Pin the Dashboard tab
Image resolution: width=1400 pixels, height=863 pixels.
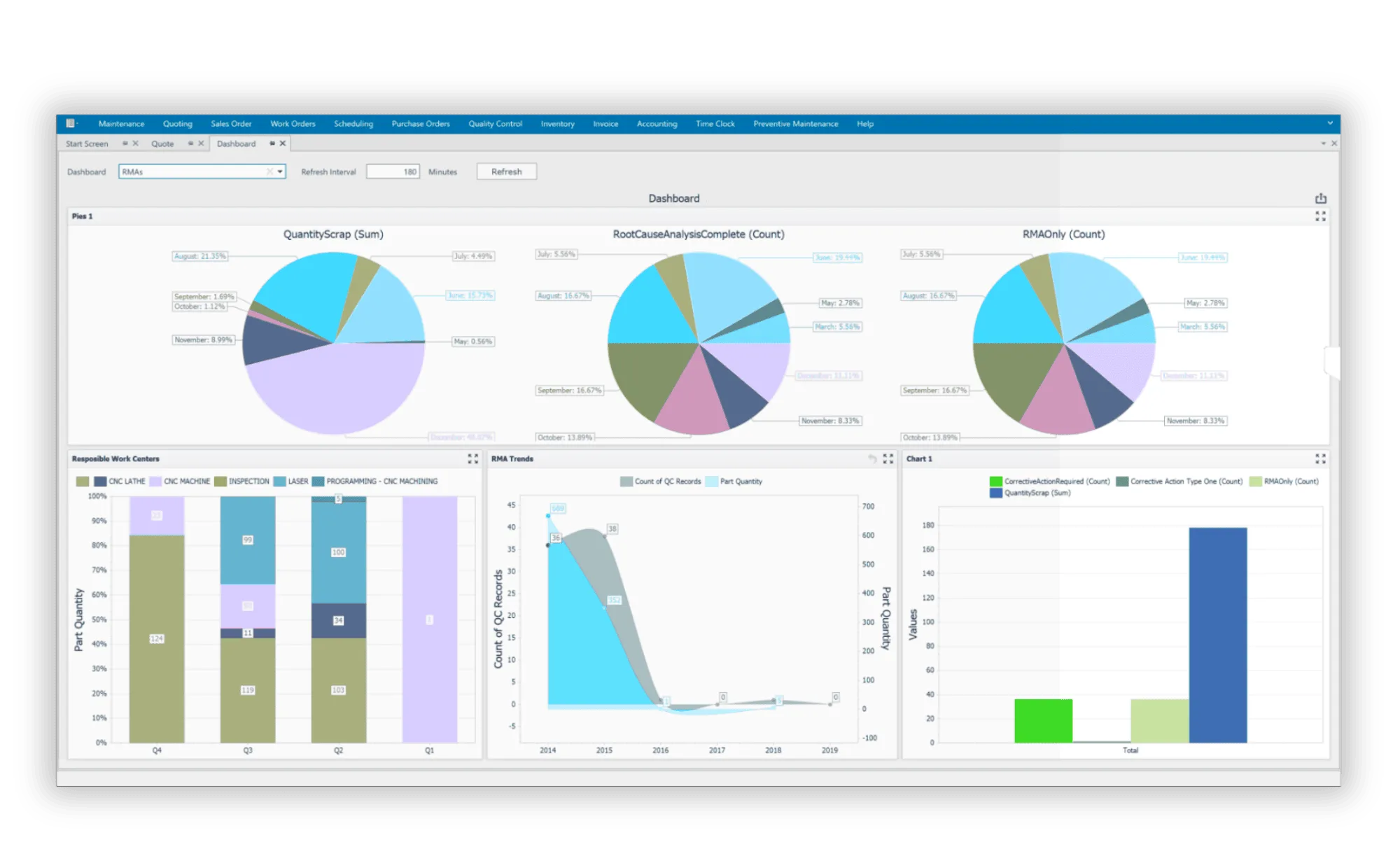(272, 143)
